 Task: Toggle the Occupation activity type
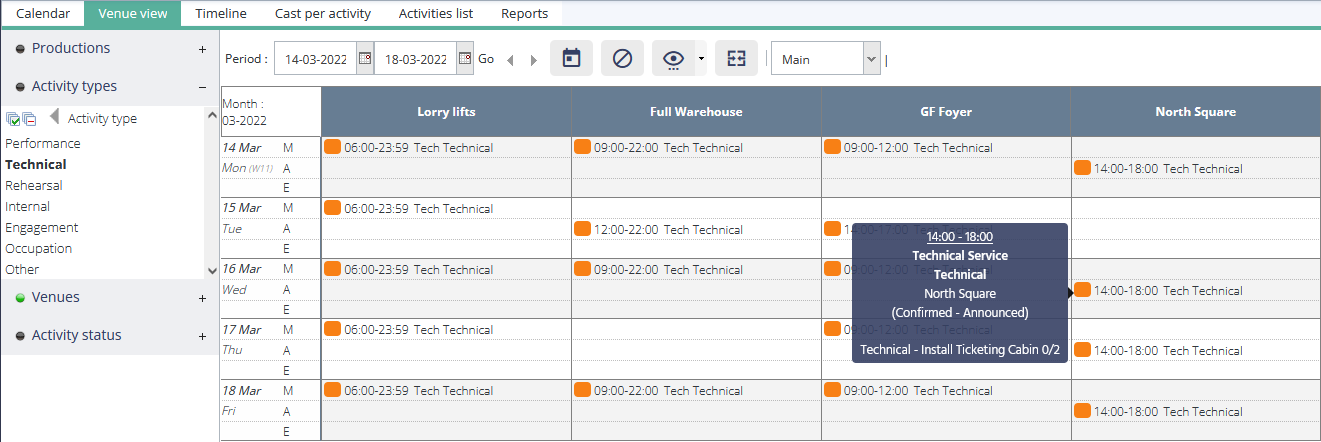[x=39, y=248]
